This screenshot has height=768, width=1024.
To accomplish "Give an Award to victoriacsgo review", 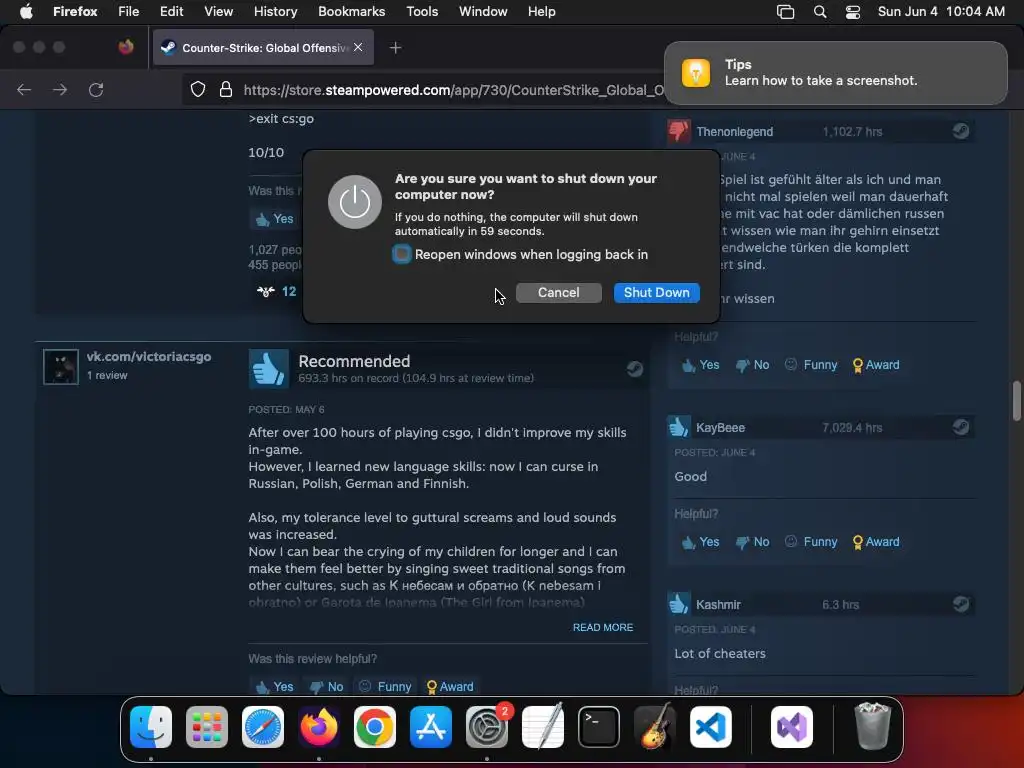I will [450, 686].
